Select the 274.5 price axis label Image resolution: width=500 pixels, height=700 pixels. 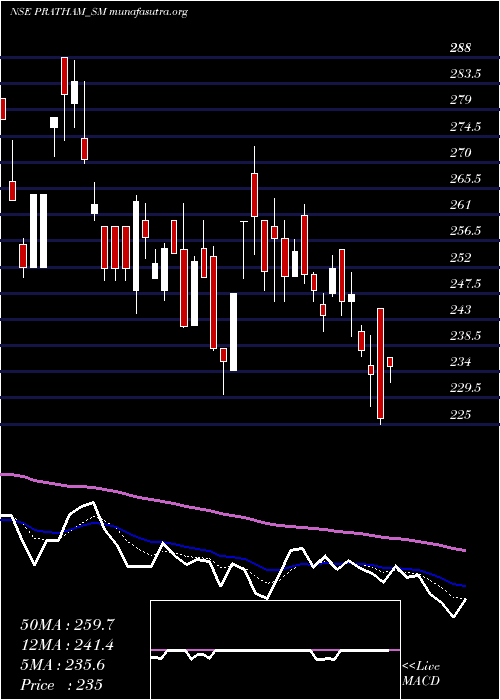pos(465,127)
